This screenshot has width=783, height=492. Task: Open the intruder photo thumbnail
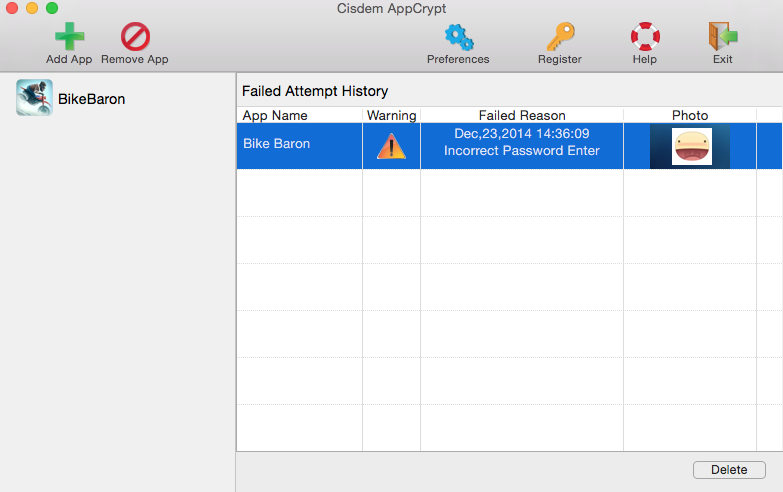690,146
